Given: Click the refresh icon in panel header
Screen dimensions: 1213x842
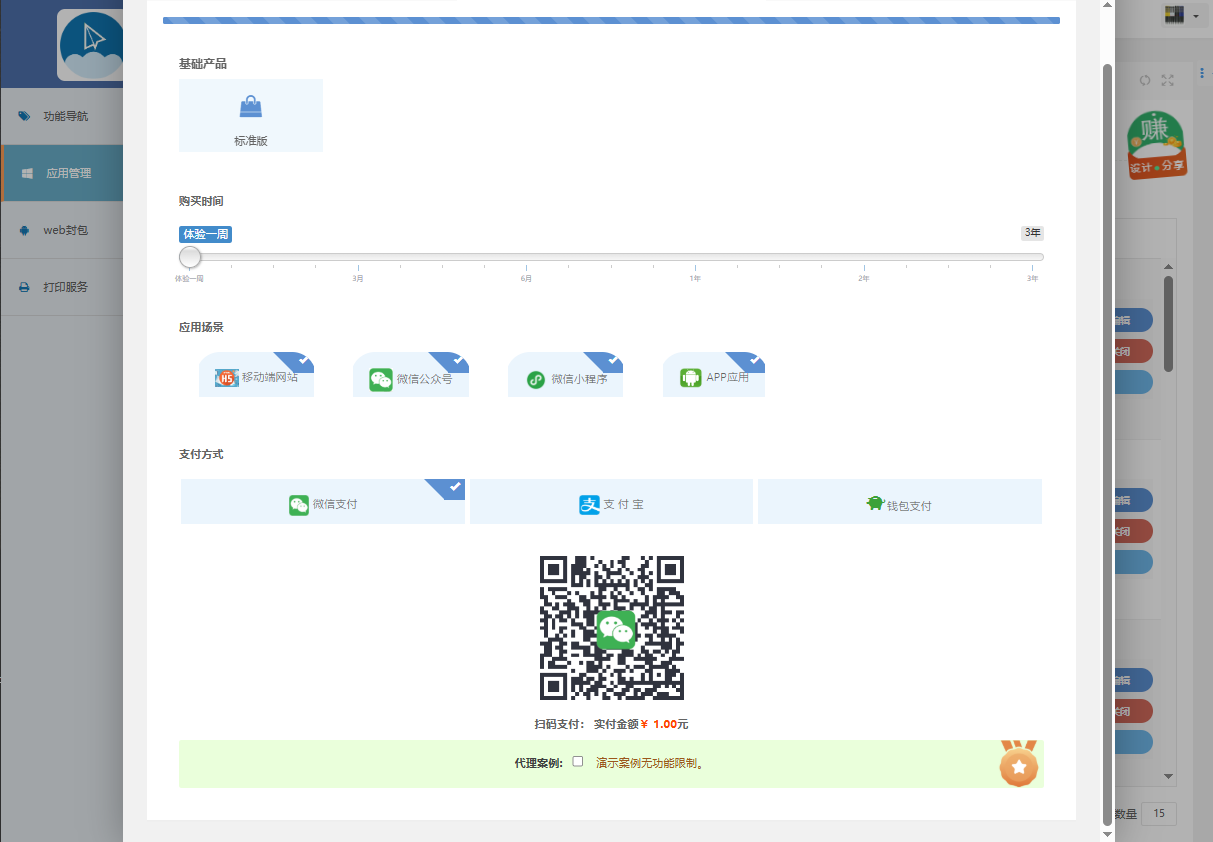Looking at the screenshot, I should (1145, 81).
